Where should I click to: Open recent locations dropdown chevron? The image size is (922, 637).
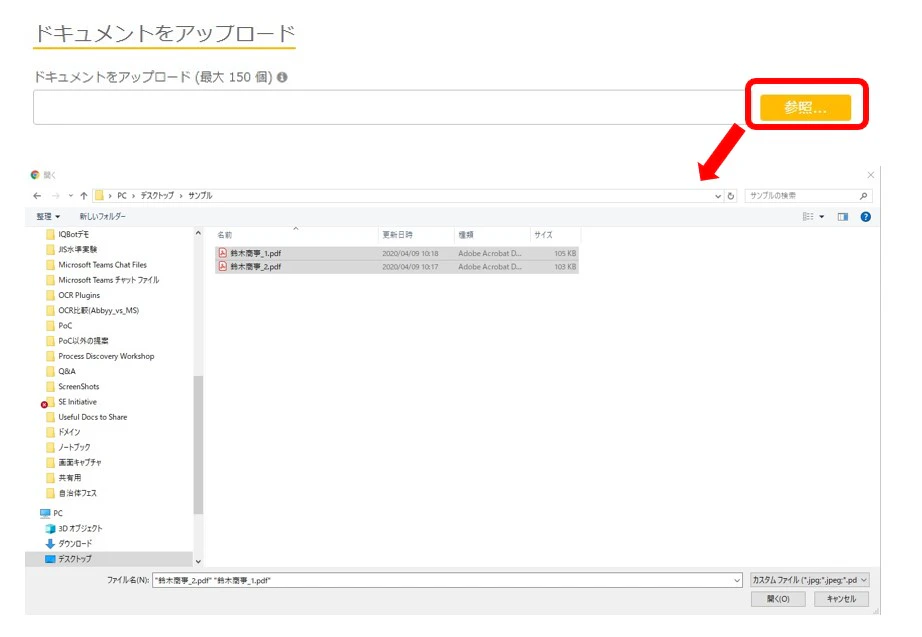71,196
